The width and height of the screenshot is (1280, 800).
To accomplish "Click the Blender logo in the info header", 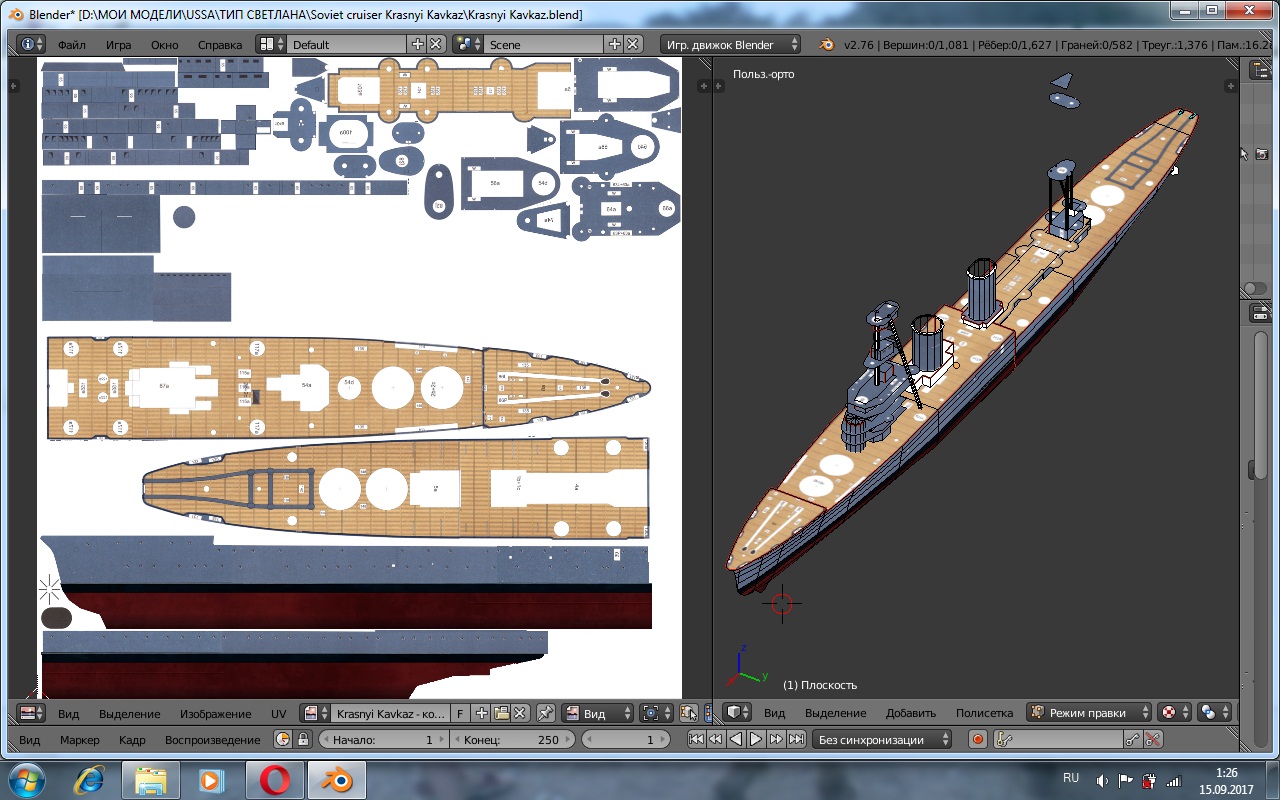I will click(x=827, y=45).
